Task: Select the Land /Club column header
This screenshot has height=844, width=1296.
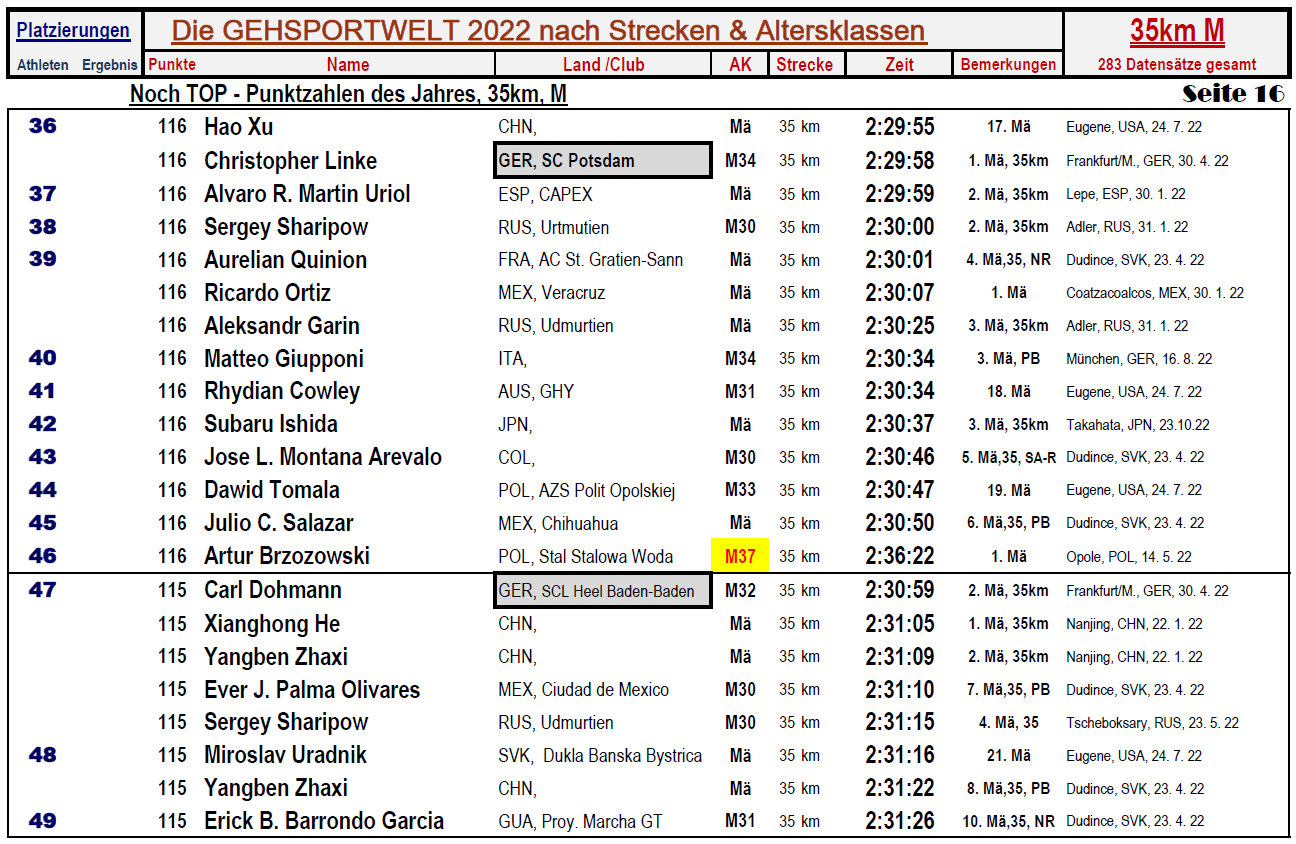Action: [604, 65]
